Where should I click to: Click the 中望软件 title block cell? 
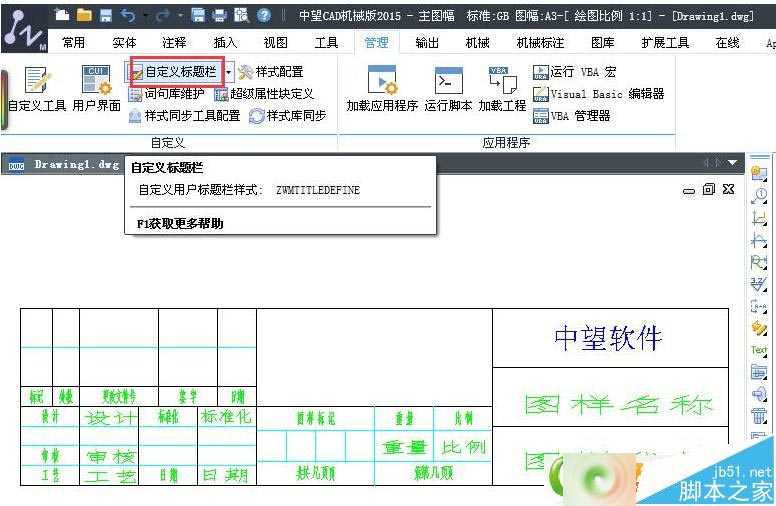610,338
